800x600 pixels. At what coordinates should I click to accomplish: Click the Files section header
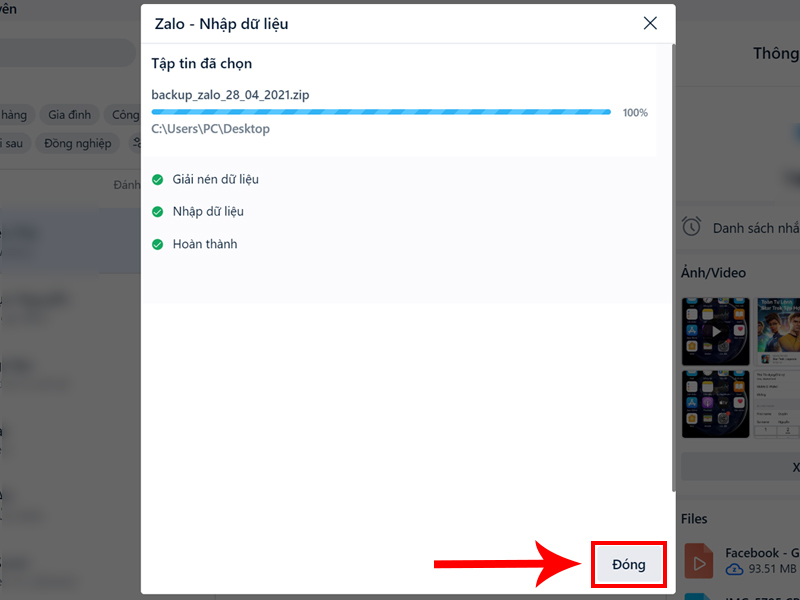[x=694, y=519]
